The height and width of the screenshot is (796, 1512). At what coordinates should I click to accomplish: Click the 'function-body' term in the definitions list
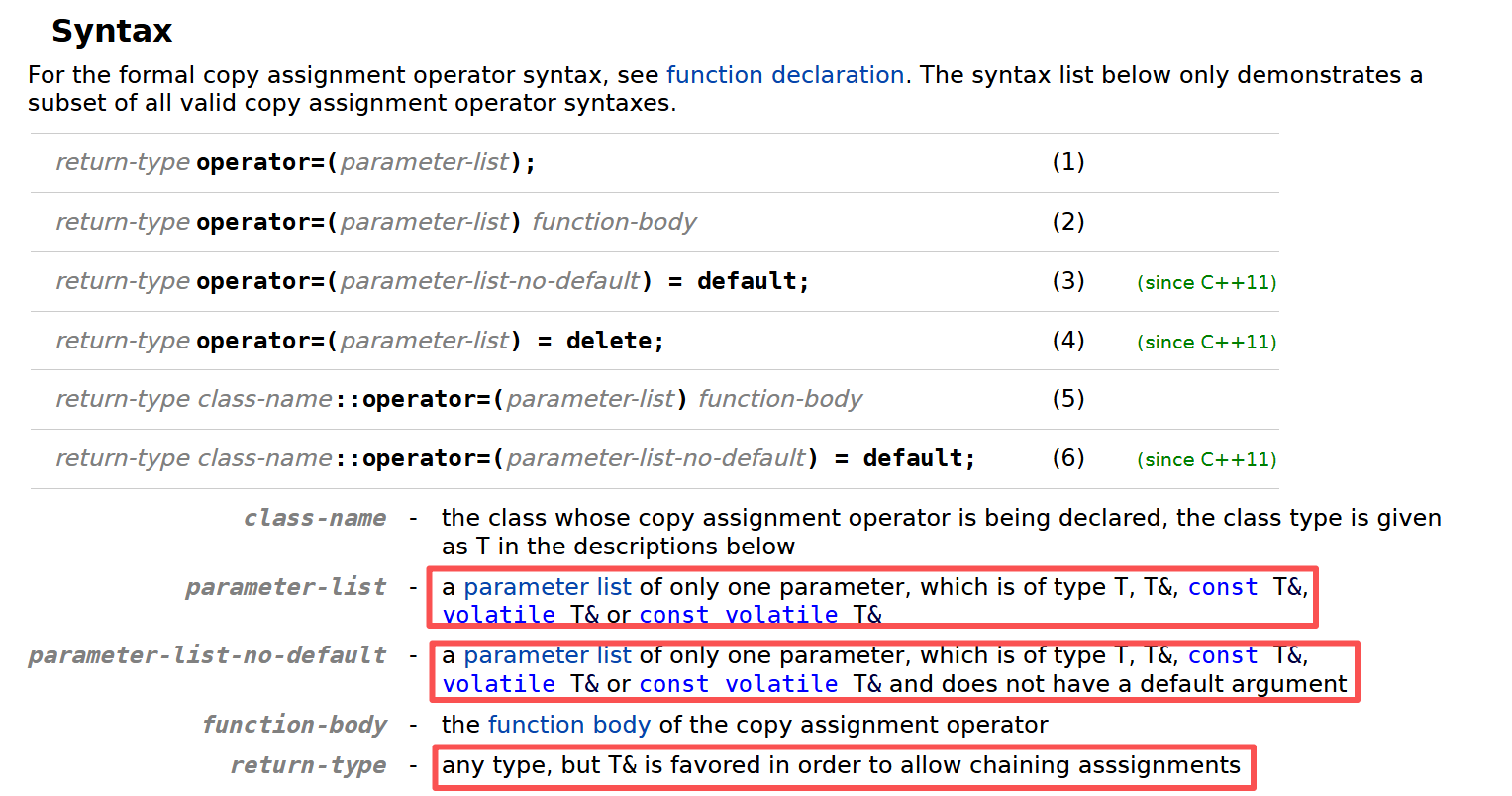[294, 725]
